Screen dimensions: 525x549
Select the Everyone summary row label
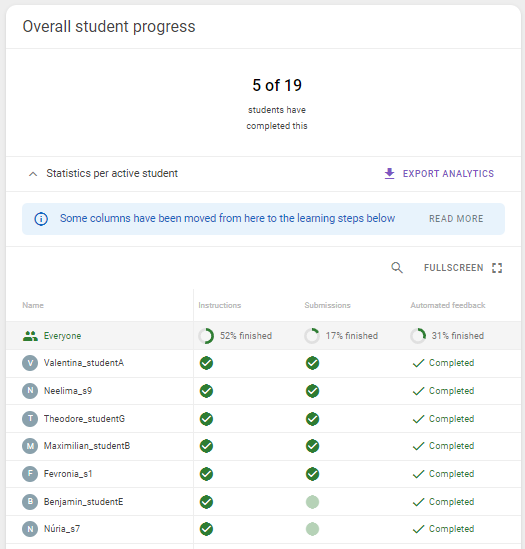62,336
